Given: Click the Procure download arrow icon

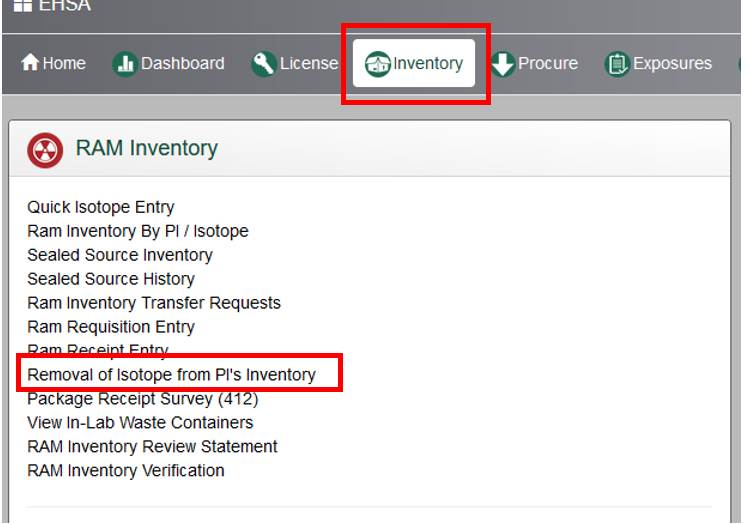Looking at the screenshot, I should pos(503,63).
